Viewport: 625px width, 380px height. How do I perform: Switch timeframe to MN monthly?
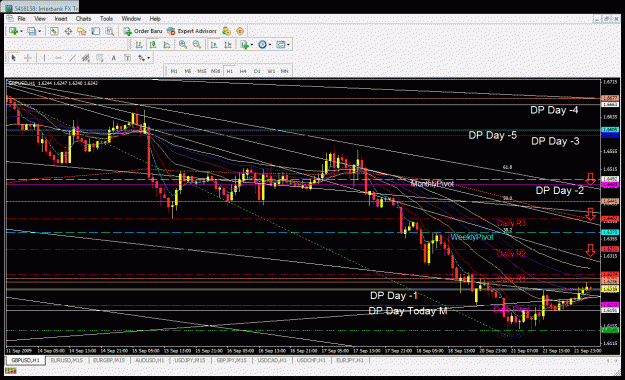[285, 71]
